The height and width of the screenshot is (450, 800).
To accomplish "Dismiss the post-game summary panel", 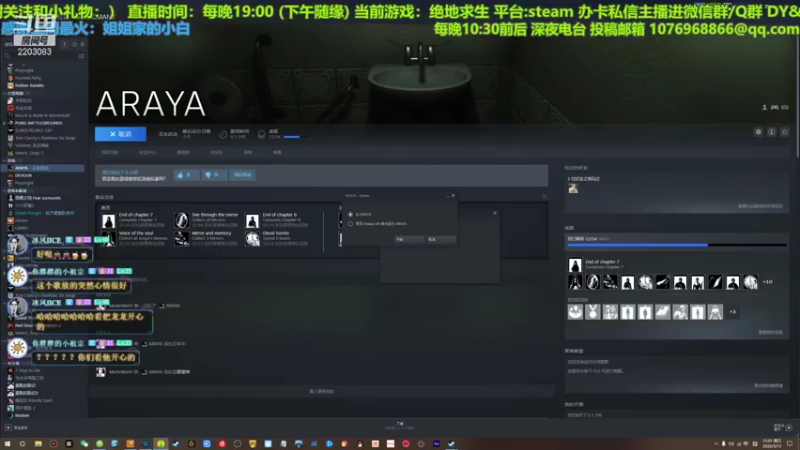I will tap(544, 196).
